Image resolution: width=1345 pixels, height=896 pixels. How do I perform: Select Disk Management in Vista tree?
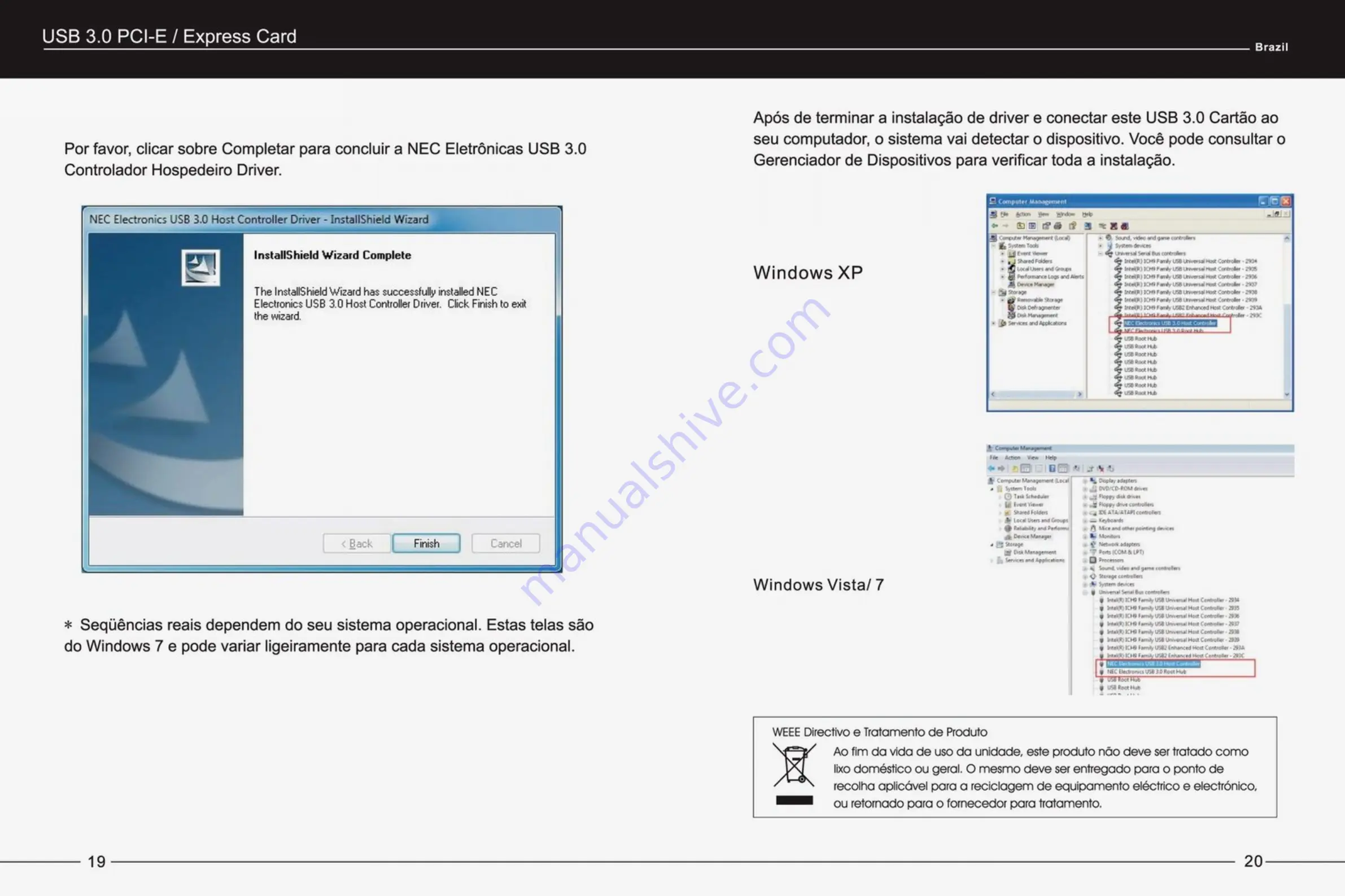tap(1036, 553)
